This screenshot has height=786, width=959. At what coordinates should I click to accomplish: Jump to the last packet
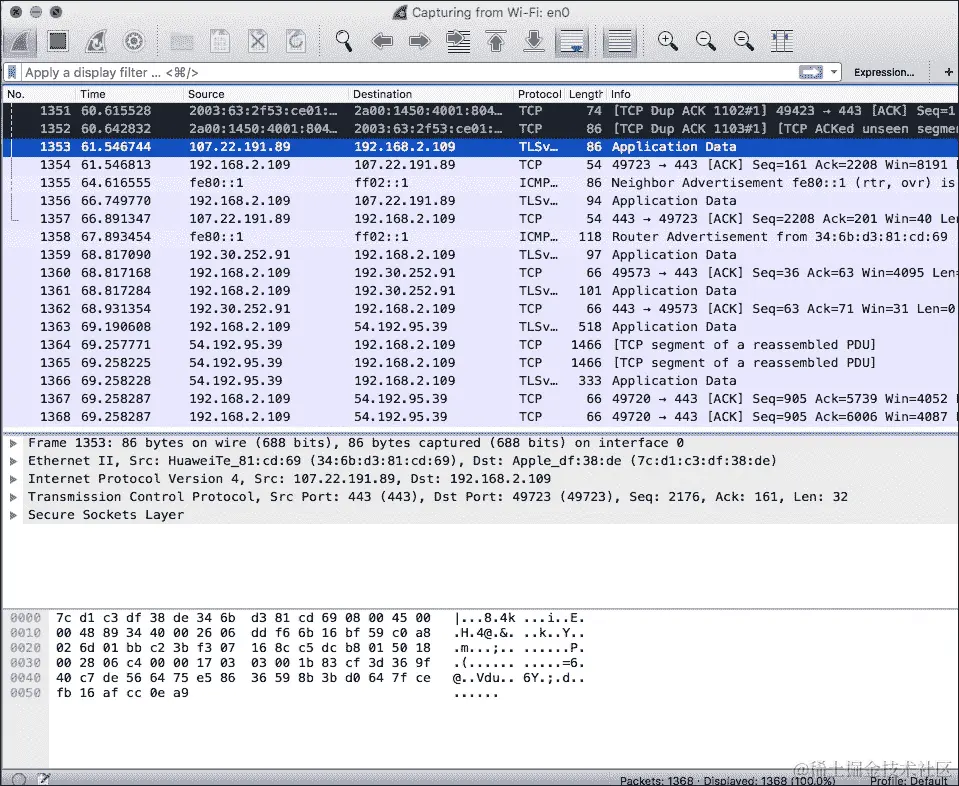click(533, 41)
